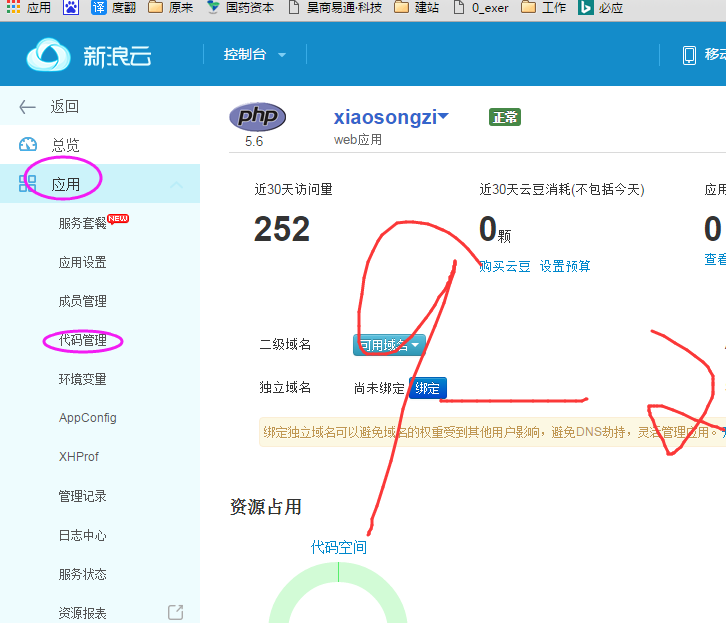Open the 0_exer bookmark
The width and height of the screenshot is (726, 623).
(x=481, y=7)
